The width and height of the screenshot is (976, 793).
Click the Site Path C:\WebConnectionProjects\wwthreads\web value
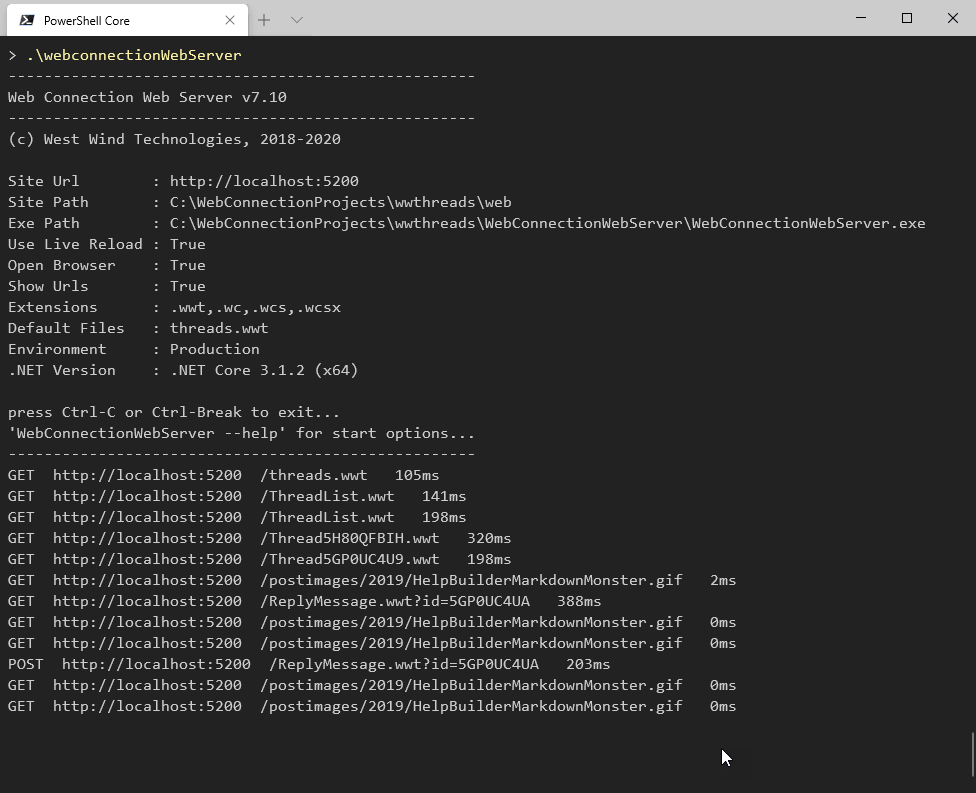[340, 202]
